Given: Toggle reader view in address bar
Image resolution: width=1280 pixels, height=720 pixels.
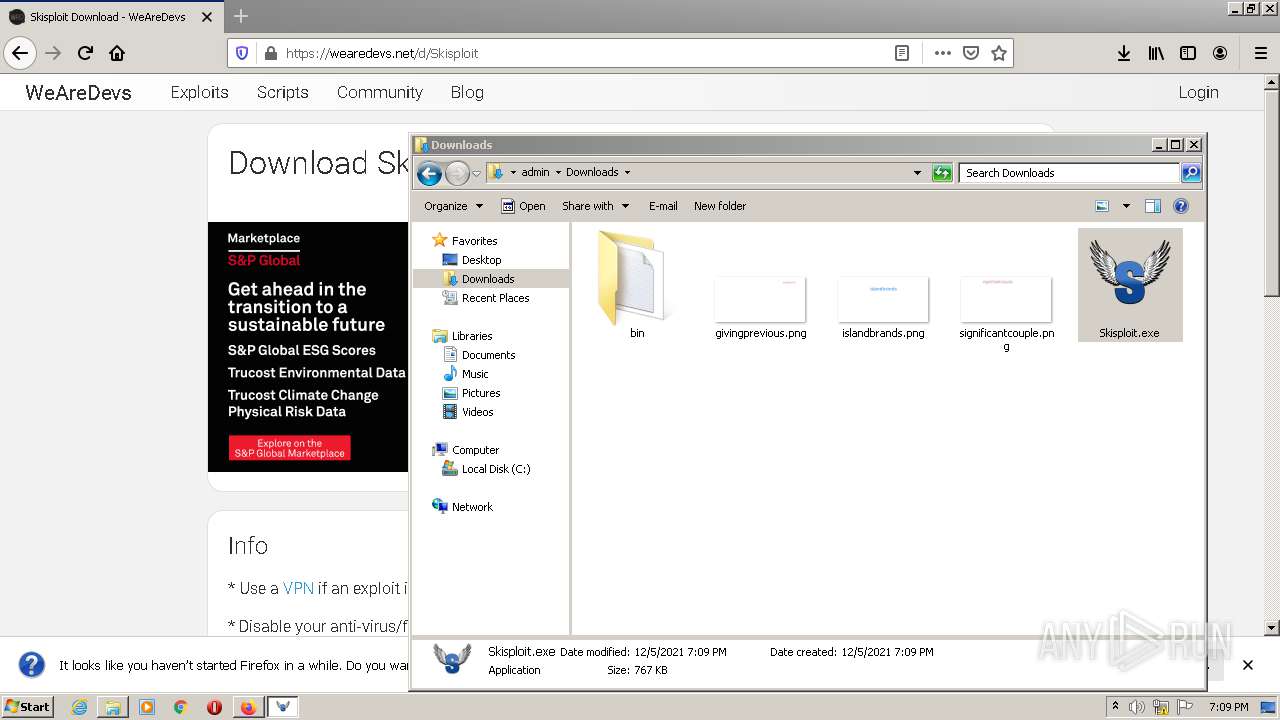Looking at the screenshot, I should tap(902, 53).
